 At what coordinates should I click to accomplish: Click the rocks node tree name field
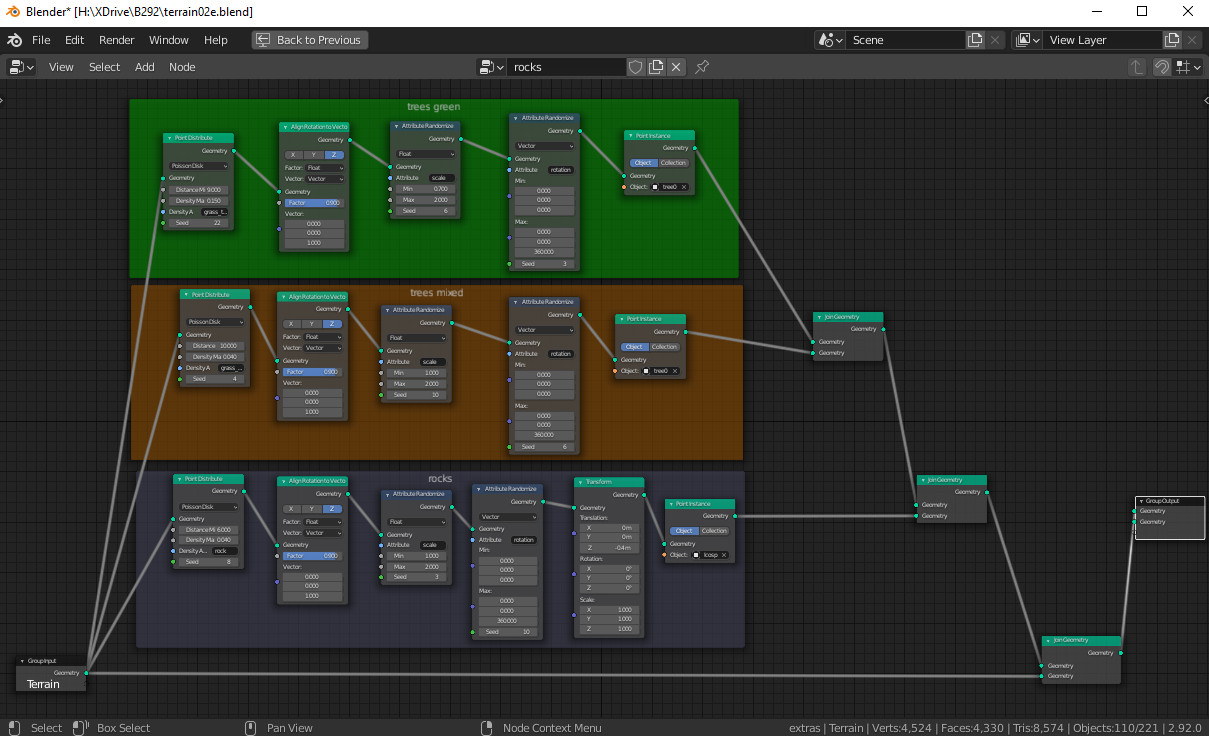coord(565,67)
